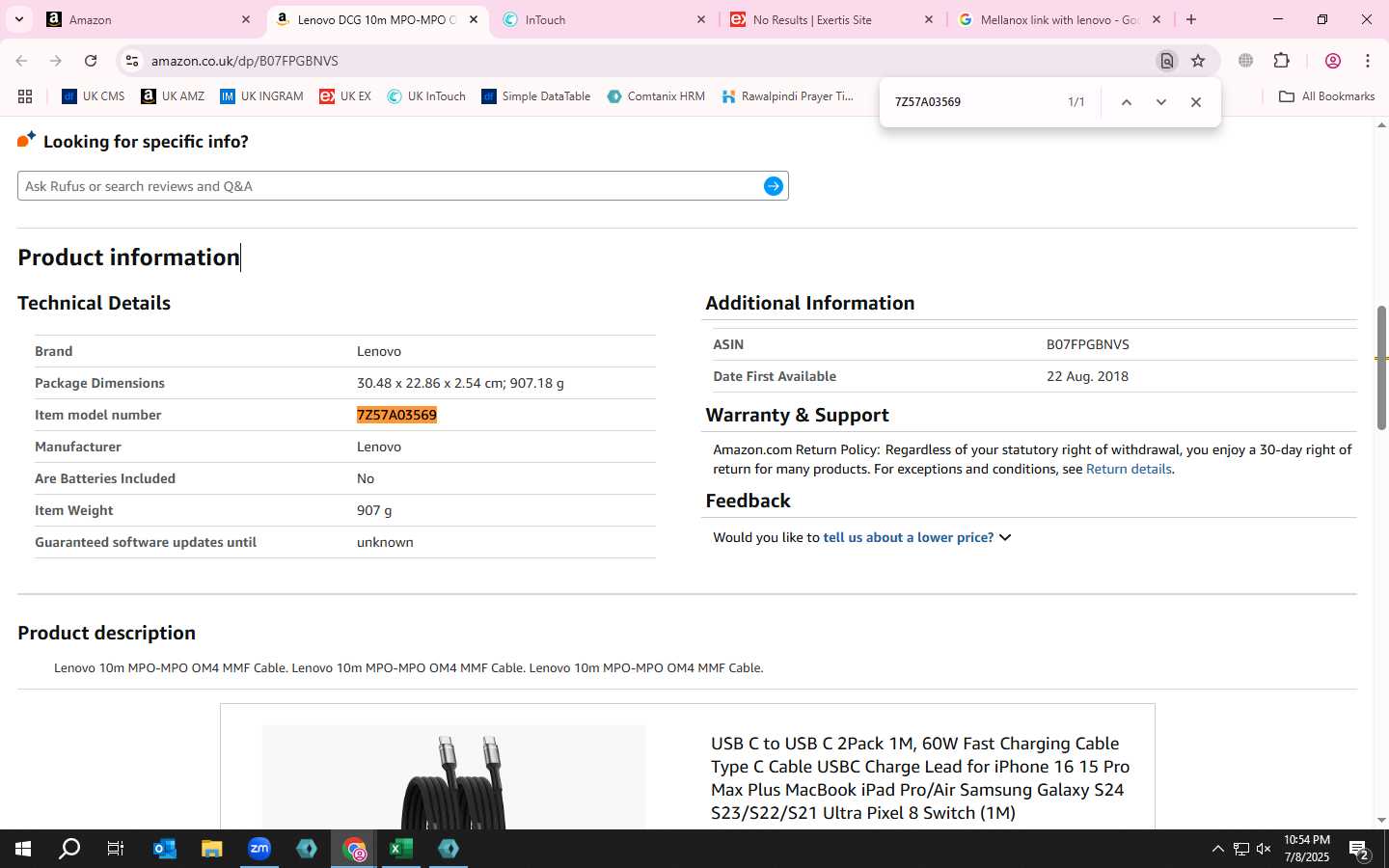Image resolution: width=1389 pixels, height=868 pixels.
Task: Open UK CMS bookmark
Action: tap(94, 96)
